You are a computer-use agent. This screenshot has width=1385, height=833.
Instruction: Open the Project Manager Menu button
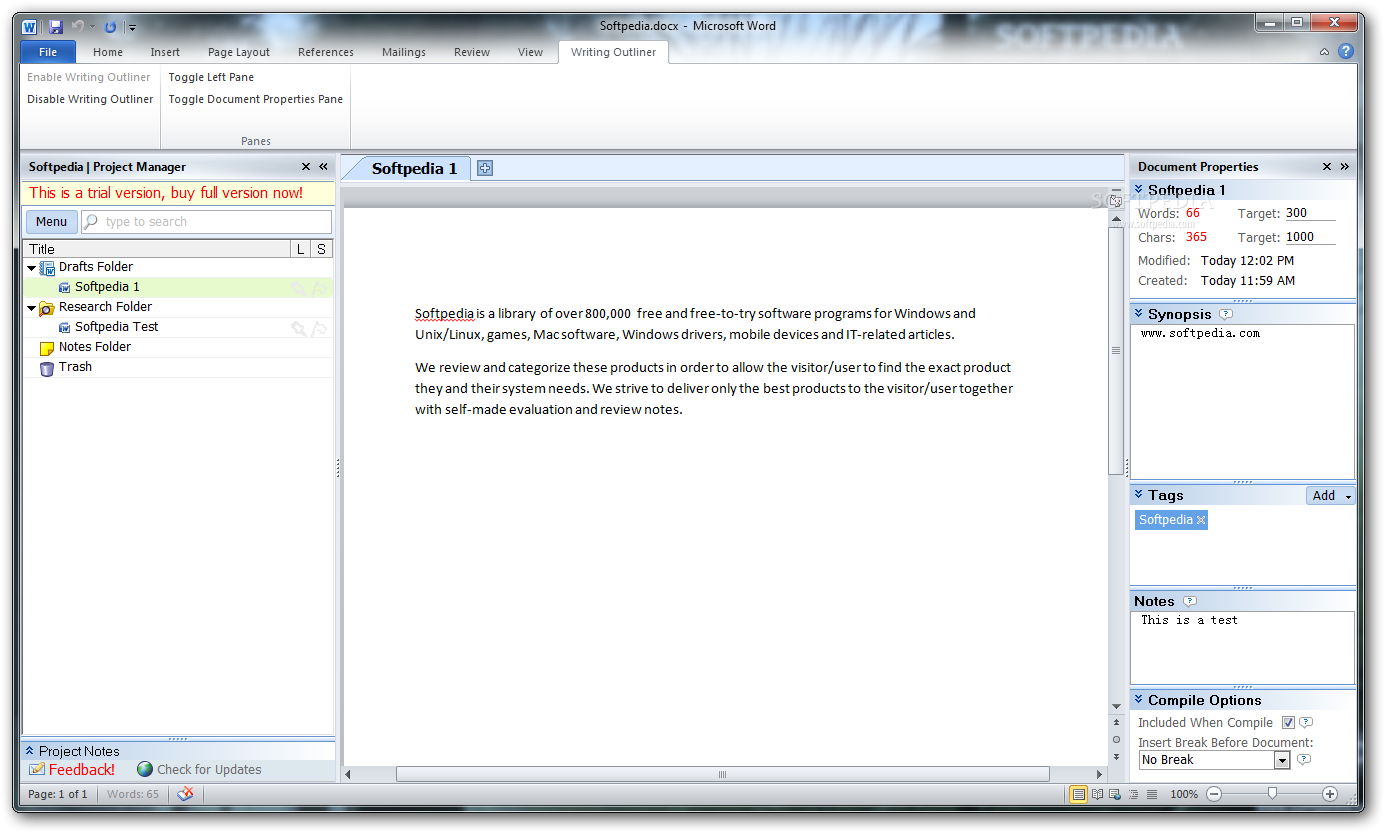[52, 222]
